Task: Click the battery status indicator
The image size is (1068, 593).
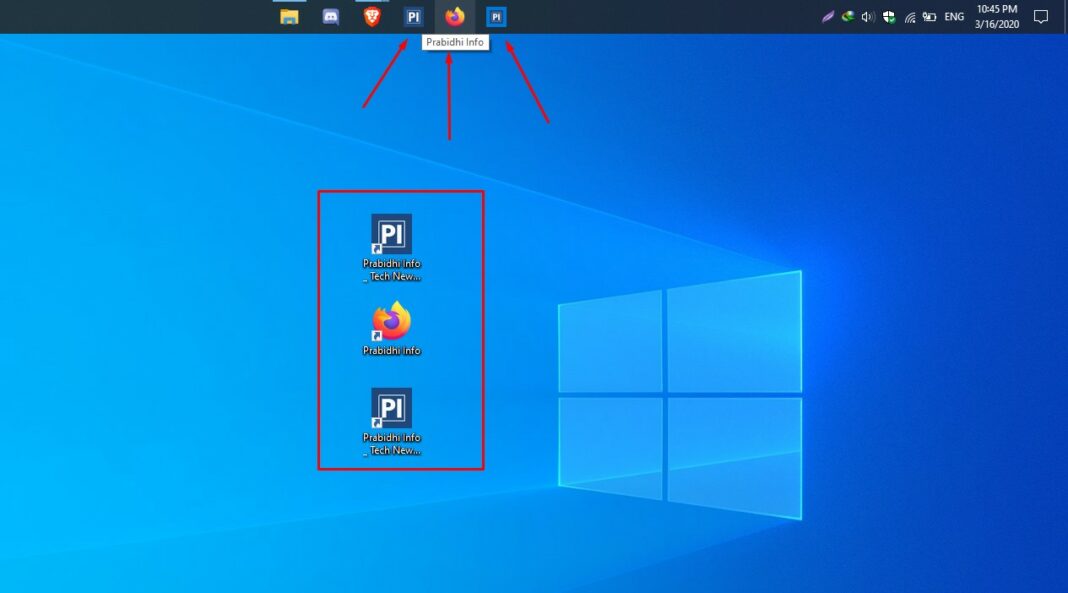Action: (x=931, y=16)
